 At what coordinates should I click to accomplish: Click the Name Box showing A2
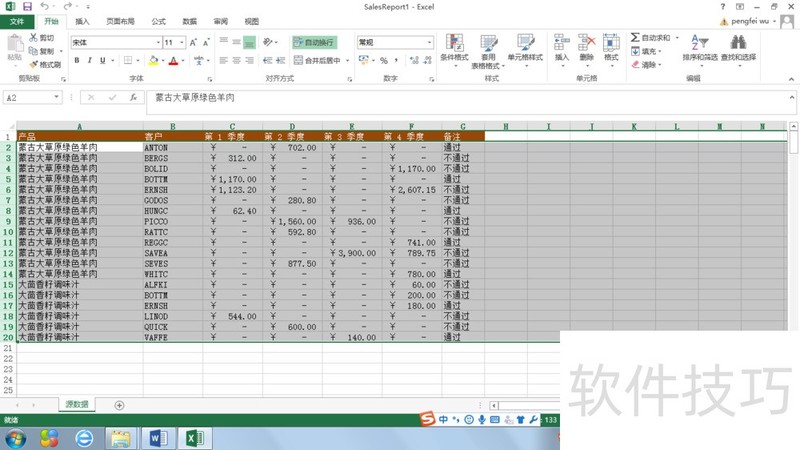[x=33, y=97]
